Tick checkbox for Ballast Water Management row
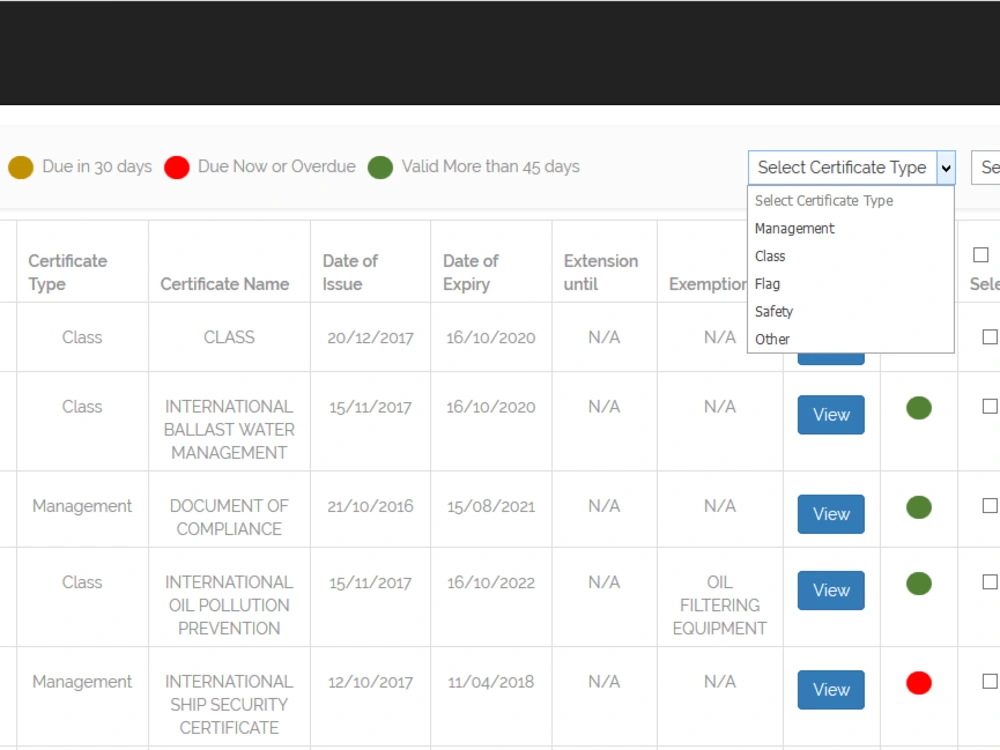This screenshot has width=1000, height=750. coord(990,406)
